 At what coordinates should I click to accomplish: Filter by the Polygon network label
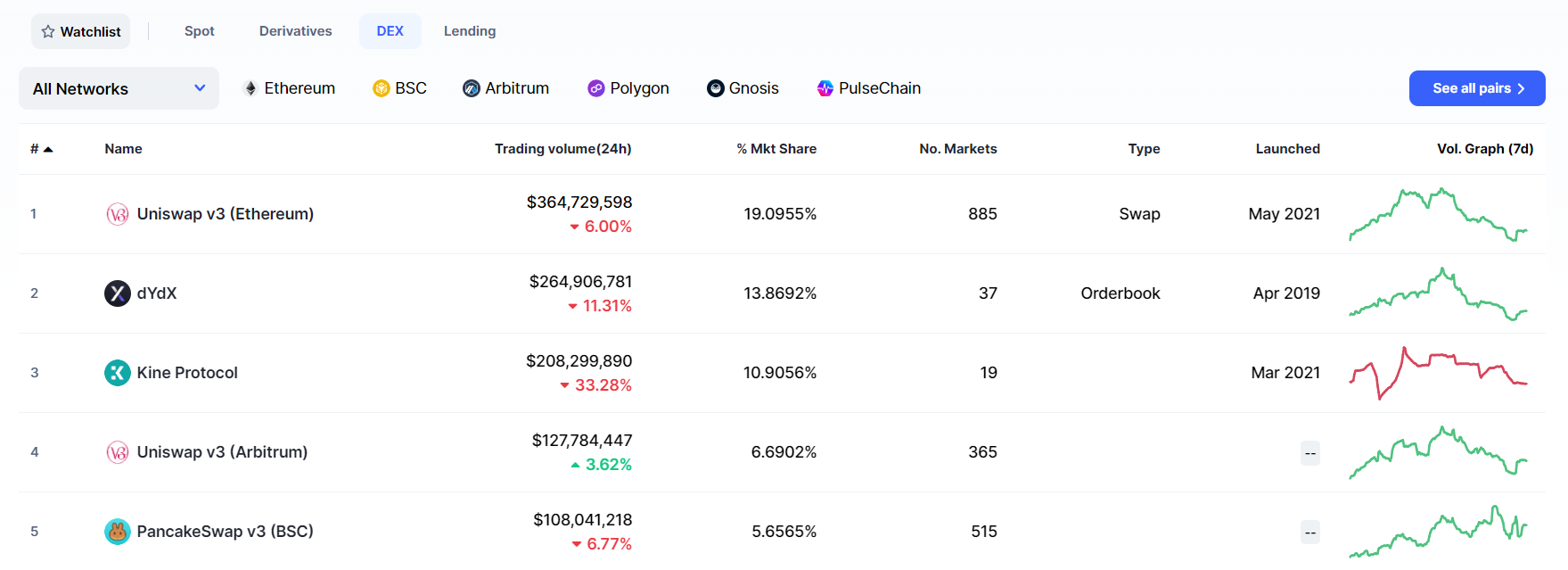click(x=640, y=88)
